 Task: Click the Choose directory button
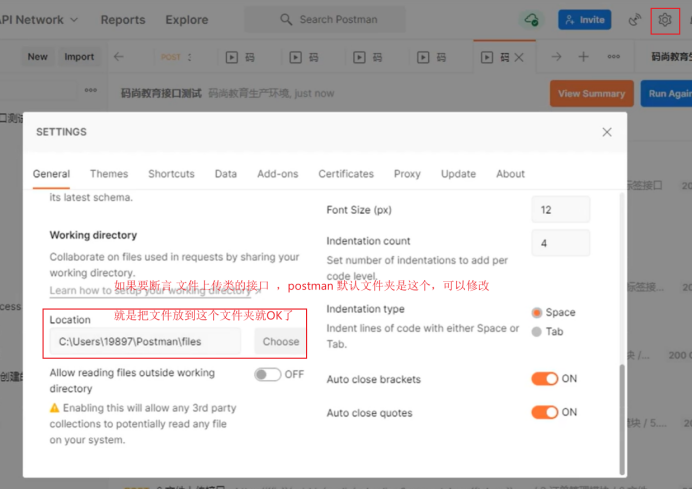pyautogui.click(x=281, y=342)
